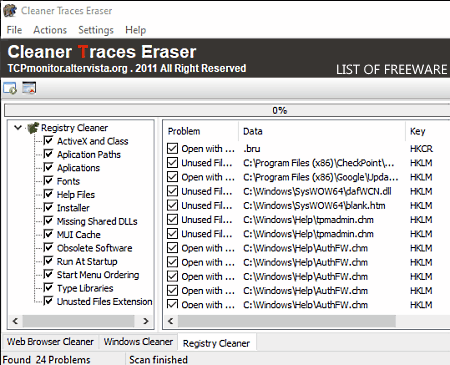Click the 'Scan finished' status text

[x=158, y=360]
